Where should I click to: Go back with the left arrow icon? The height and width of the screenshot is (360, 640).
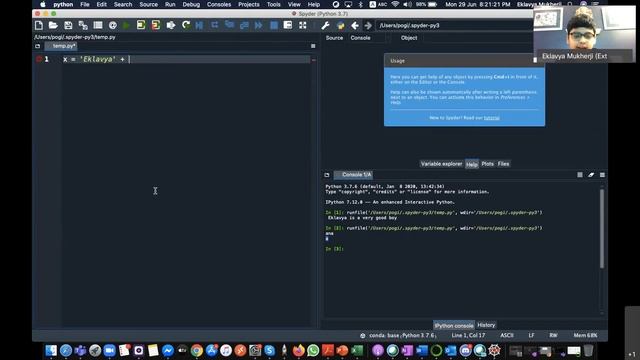(x=355, y=25)
